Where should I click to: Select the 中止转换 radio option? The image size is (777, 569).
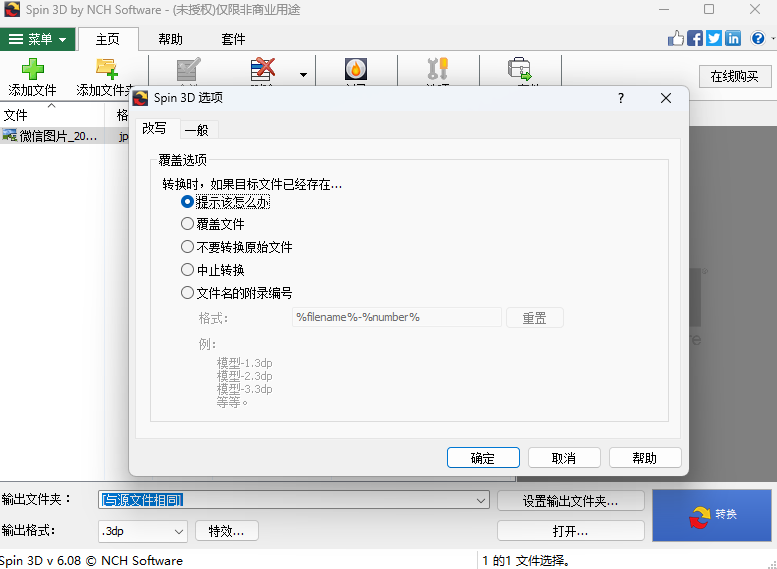pos(213,270)
